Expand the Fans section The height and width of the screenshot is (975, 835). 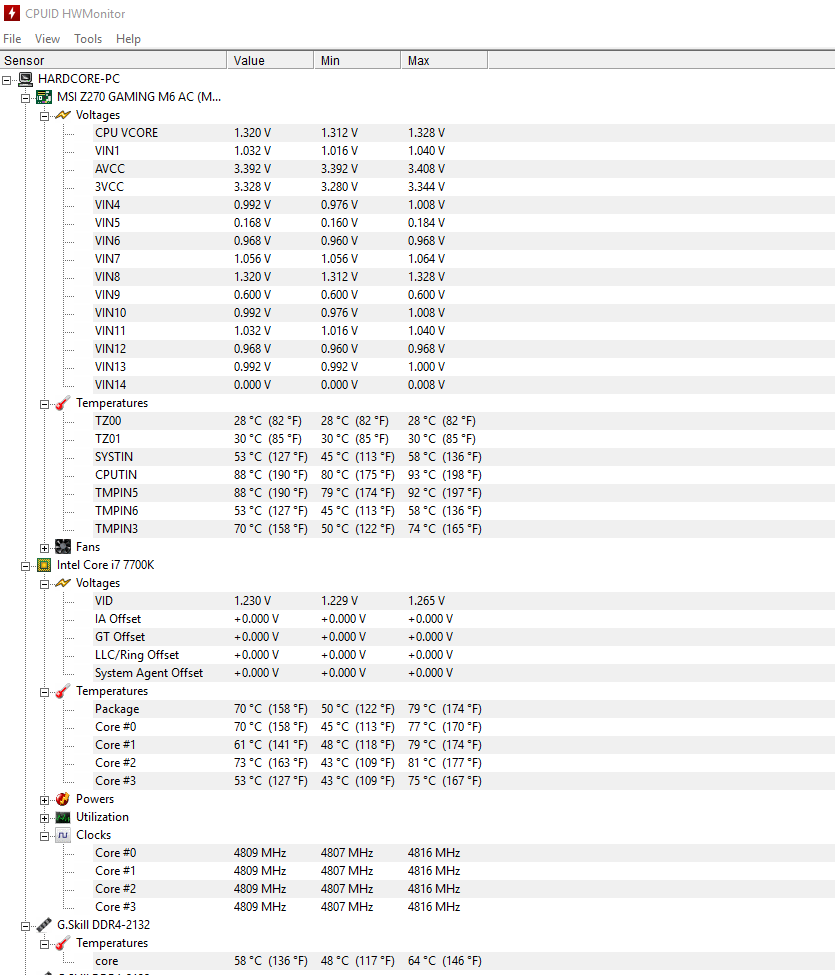pyautogui.click(x=44, y=546)
